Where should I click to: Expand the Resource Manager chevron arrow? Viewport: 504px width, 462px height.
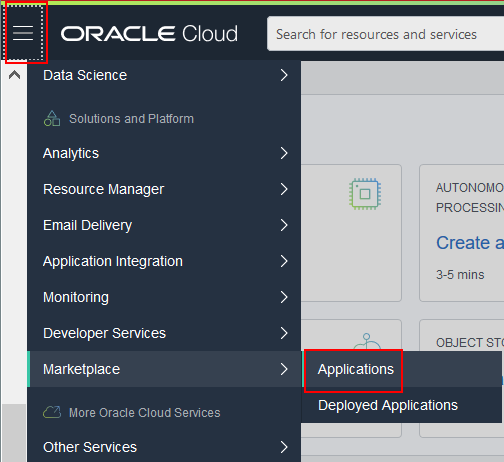(x=284, y=189)
